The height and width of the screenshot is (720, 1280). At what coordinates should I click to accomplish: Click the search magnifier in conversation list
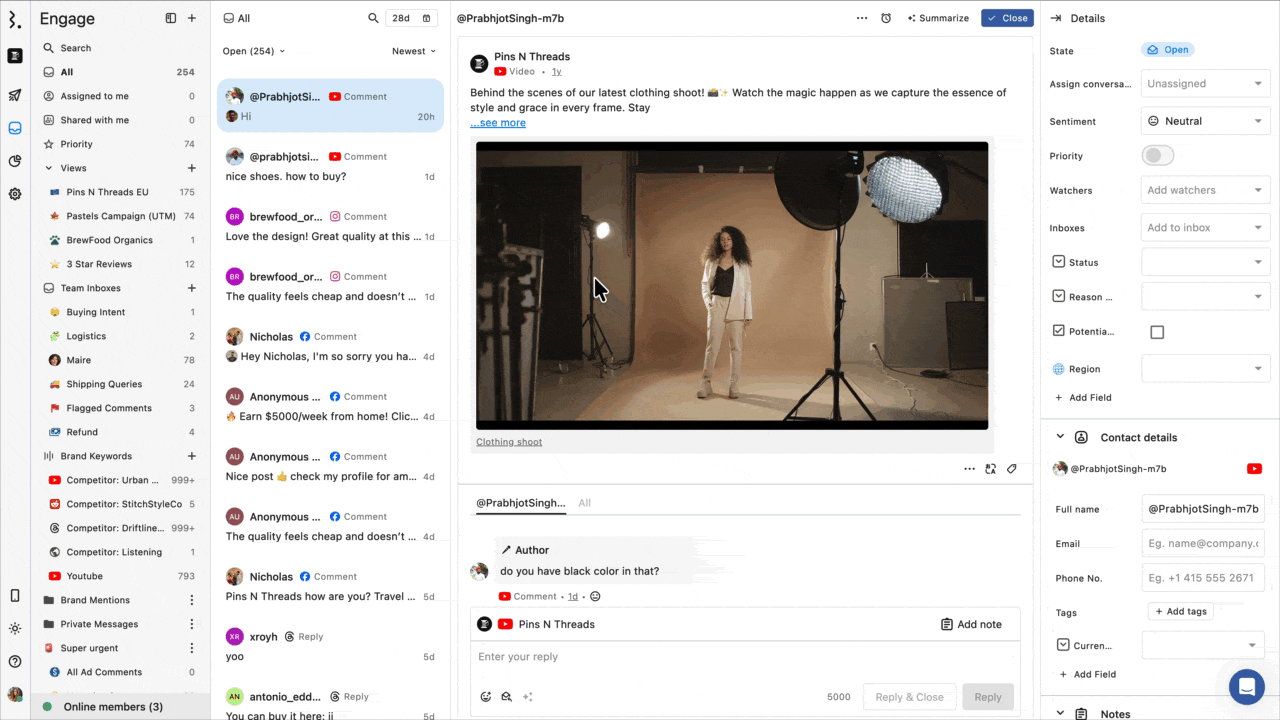pyautogui.click(x=373, y=18)
